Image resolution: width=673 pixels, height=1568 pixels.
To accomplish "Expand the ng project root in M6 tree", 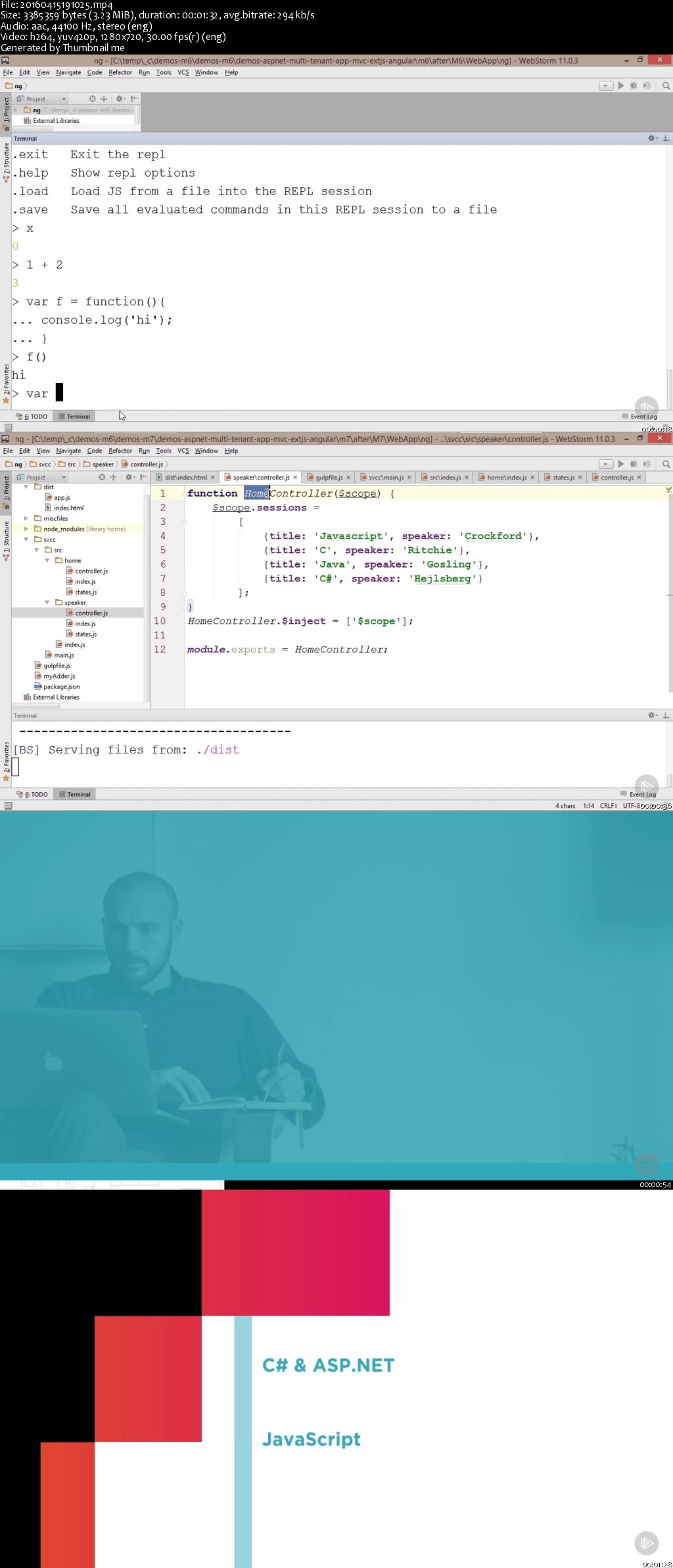I will coord(16,110).
